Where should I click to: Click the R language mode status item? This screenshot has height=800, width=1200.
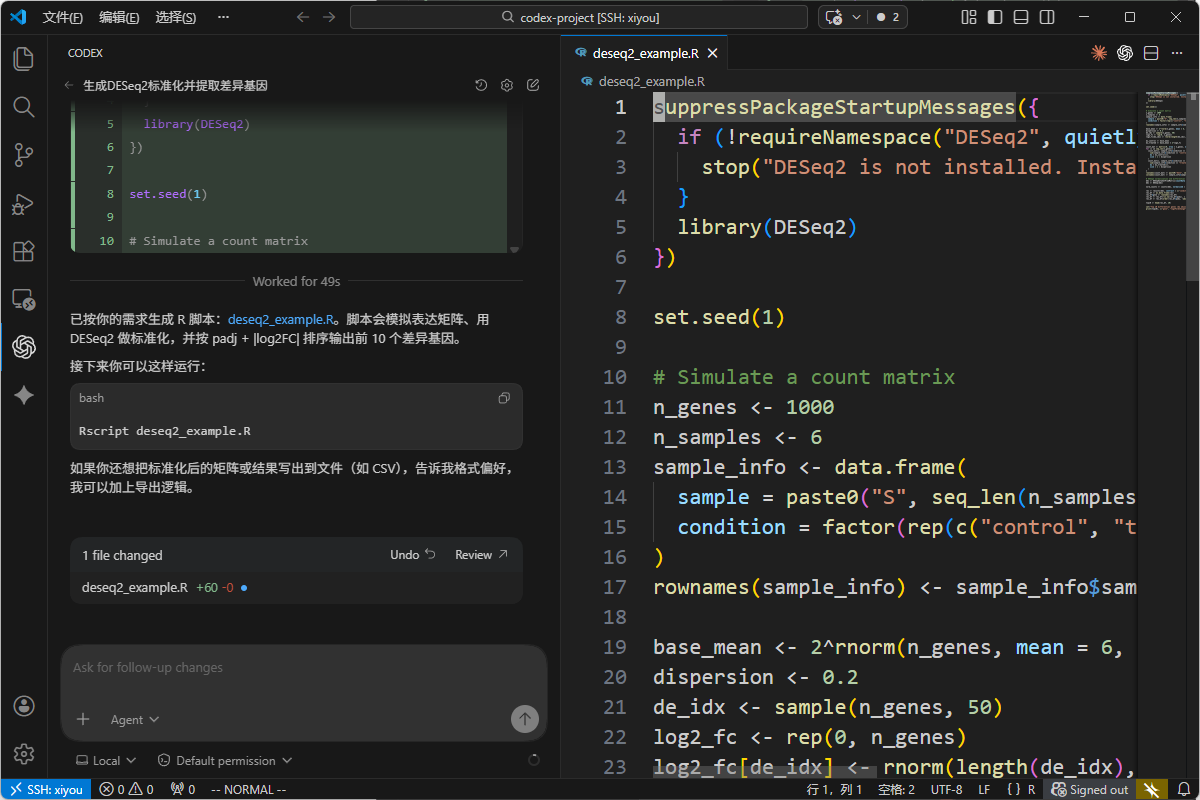(1021, 789)
